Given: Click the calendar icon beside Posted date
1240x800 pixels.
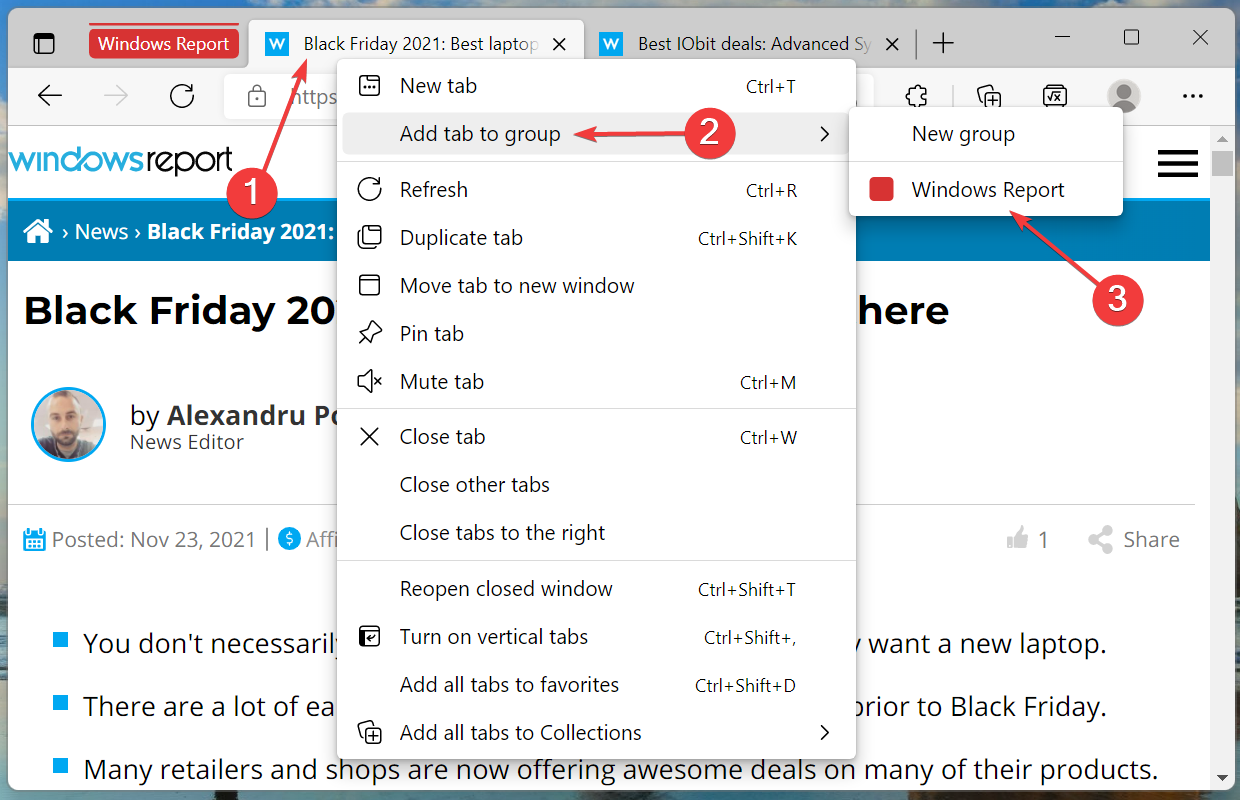Looking at the screenshot, I should 35,540.
